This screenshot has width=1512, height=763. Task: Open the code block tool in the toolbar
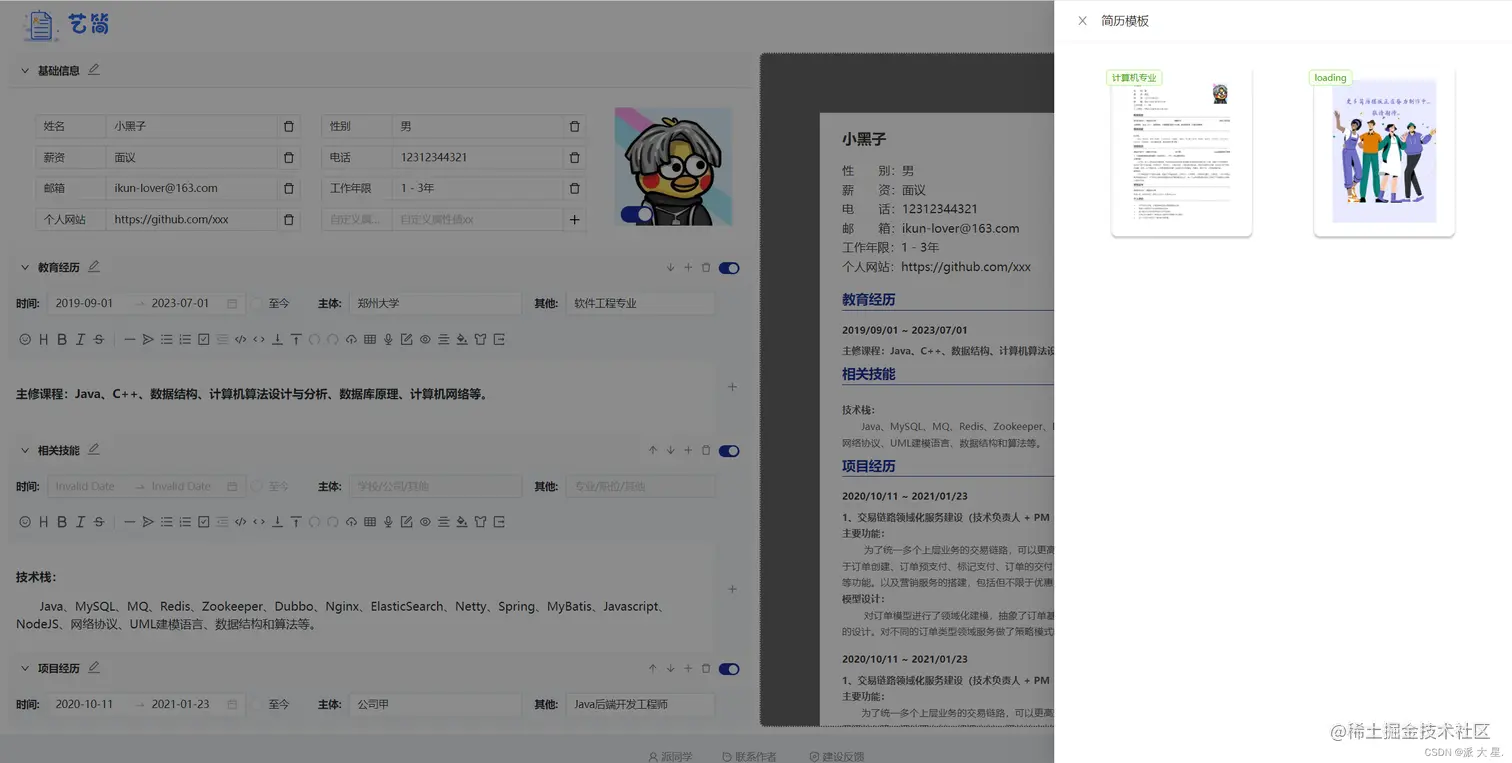coord(240,338)
